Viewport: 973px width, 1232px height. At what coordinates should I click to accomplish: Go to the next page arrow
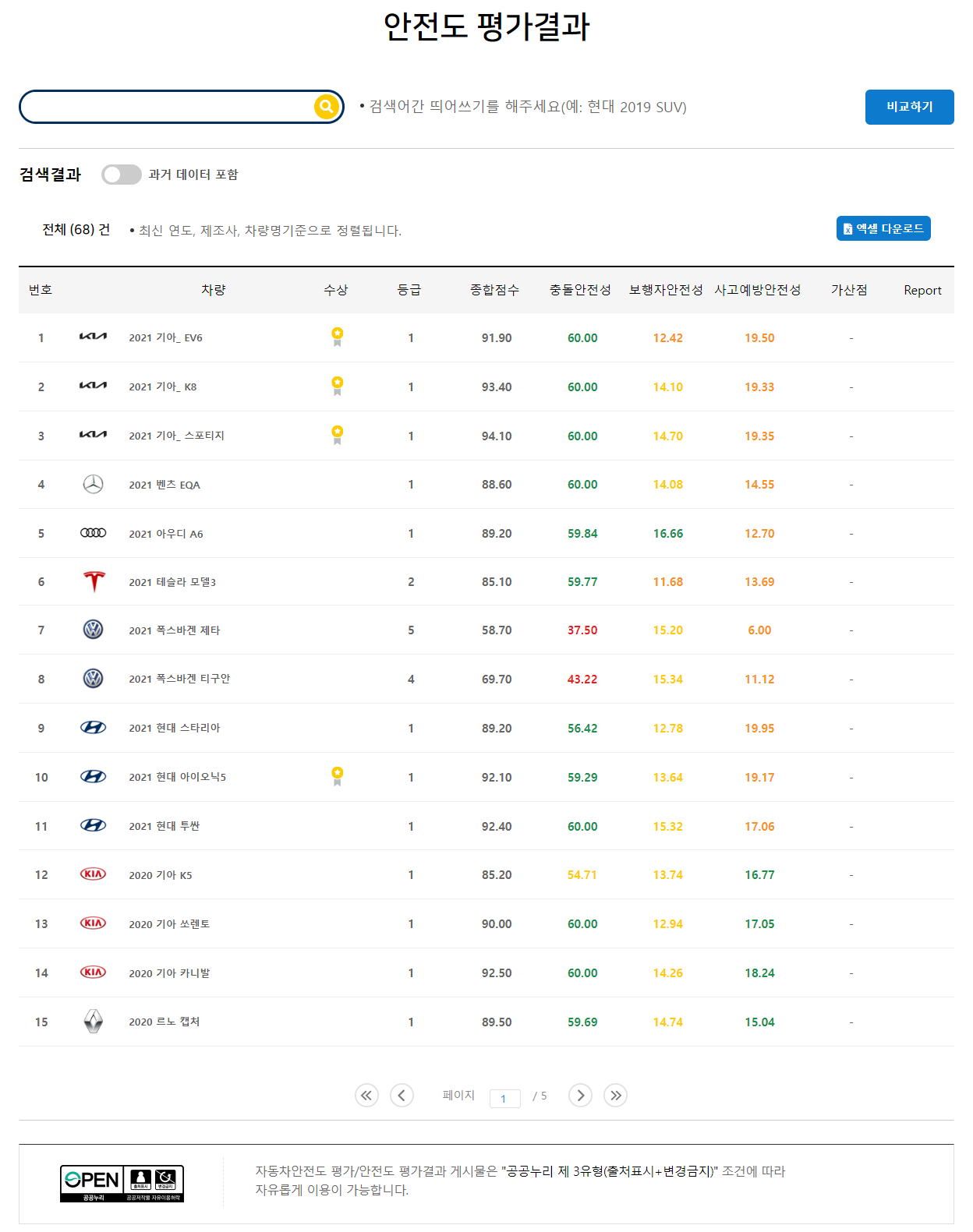click(x=580, y=1096)
